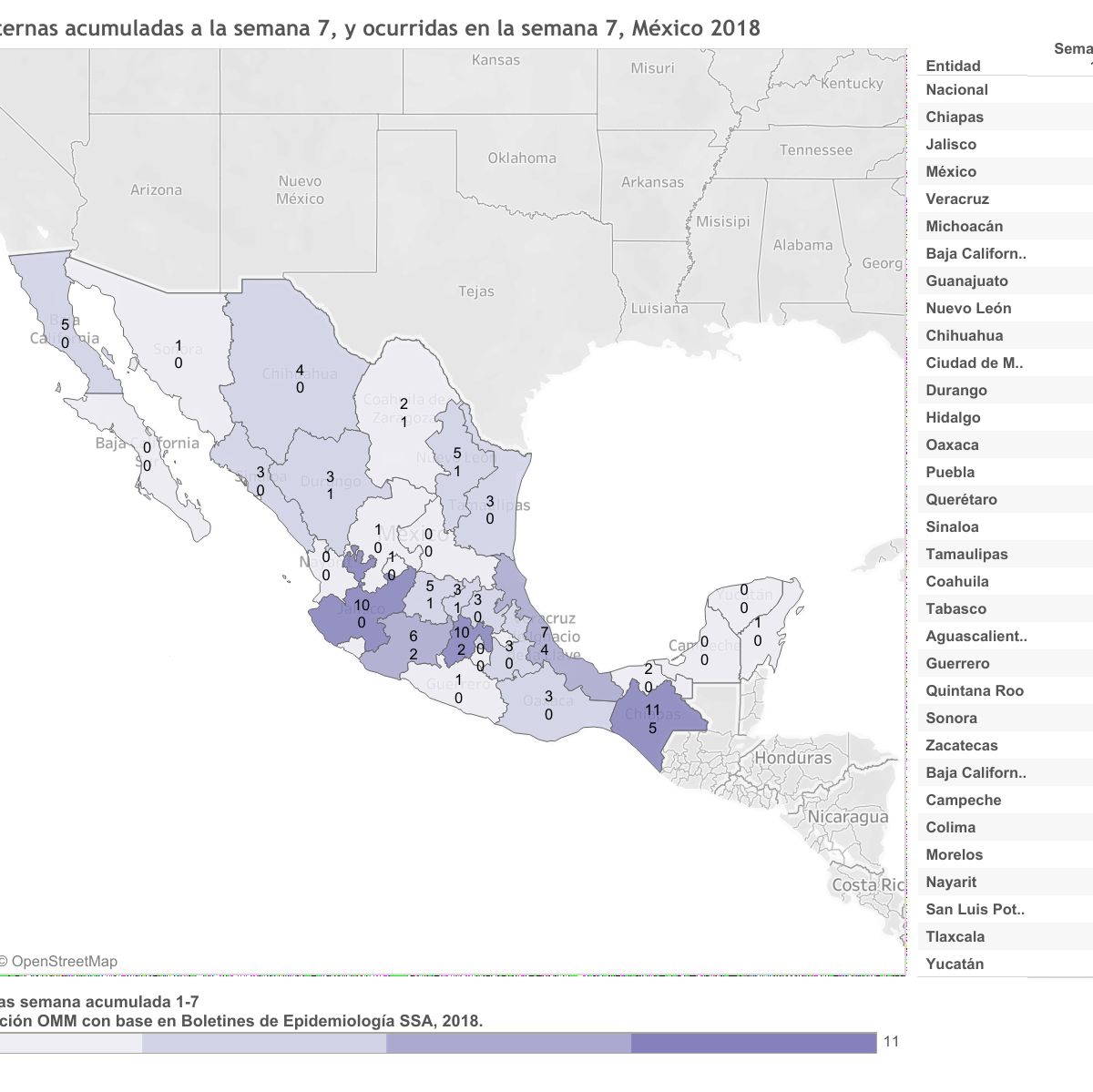Click Guanajuato in the entity table
This screenshot has width=1093, height=1092.
point(966,281)
